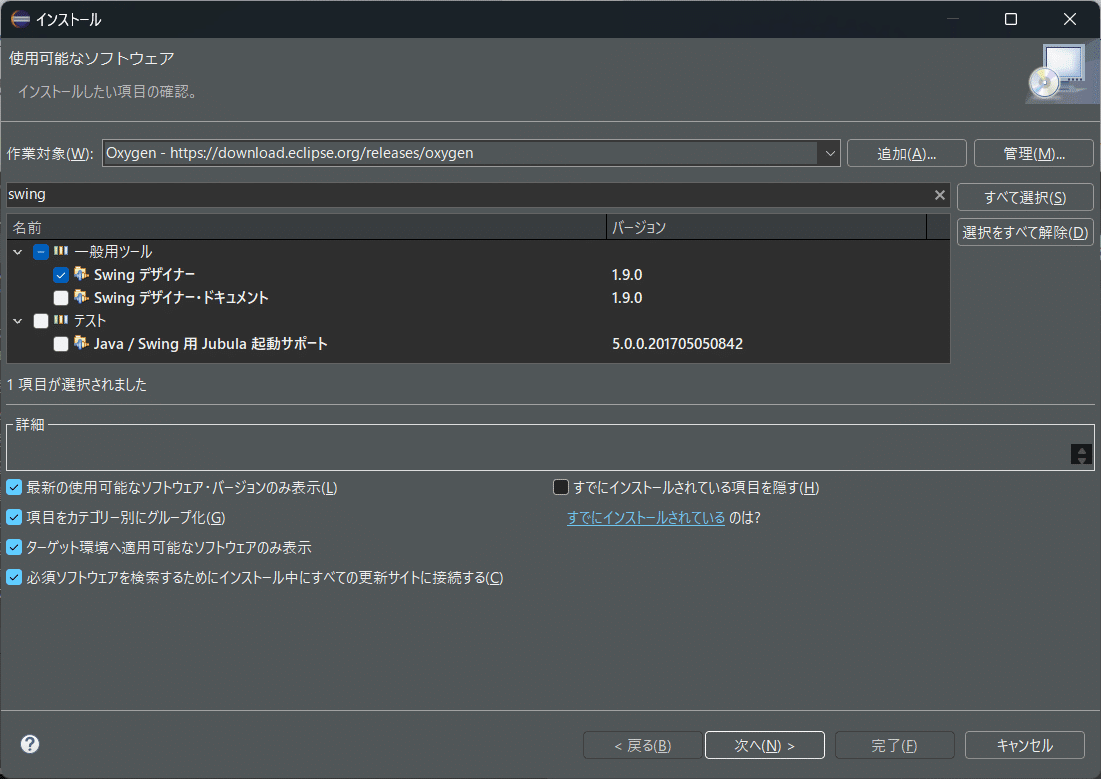Uncheck the Swing デザイナー checkbox
Screen dimensions: 1101x779
coord(61,275)
